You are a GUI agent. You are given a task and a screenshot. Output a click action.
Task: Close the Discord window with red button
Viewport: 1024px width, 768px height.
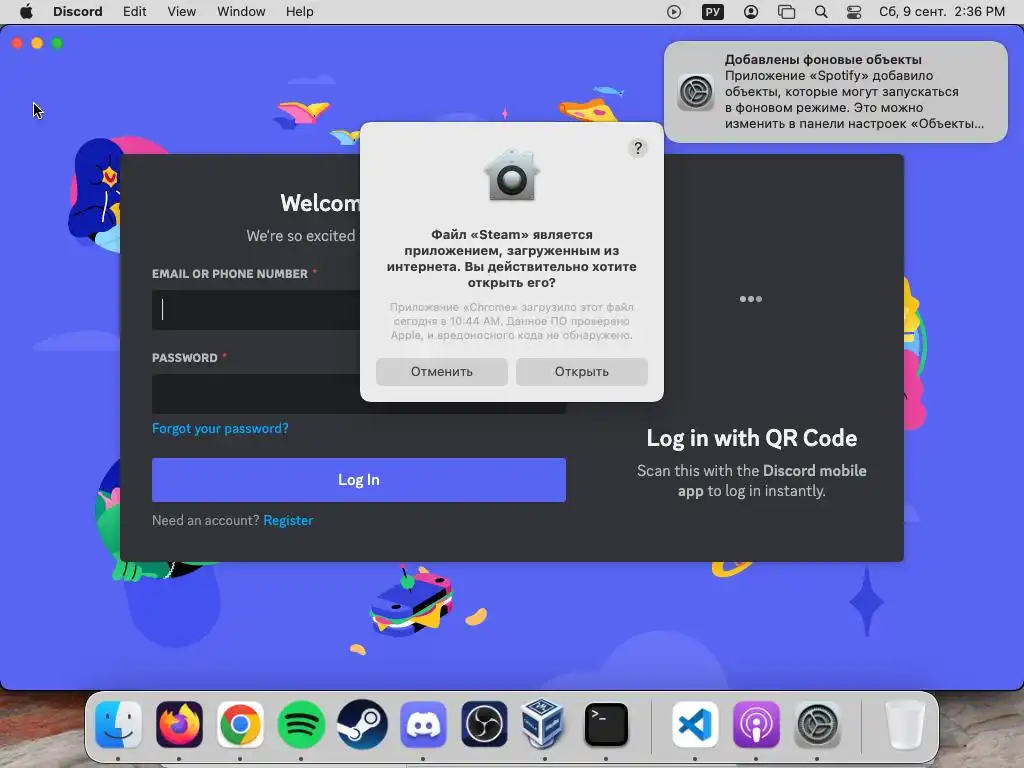(17, 43)
